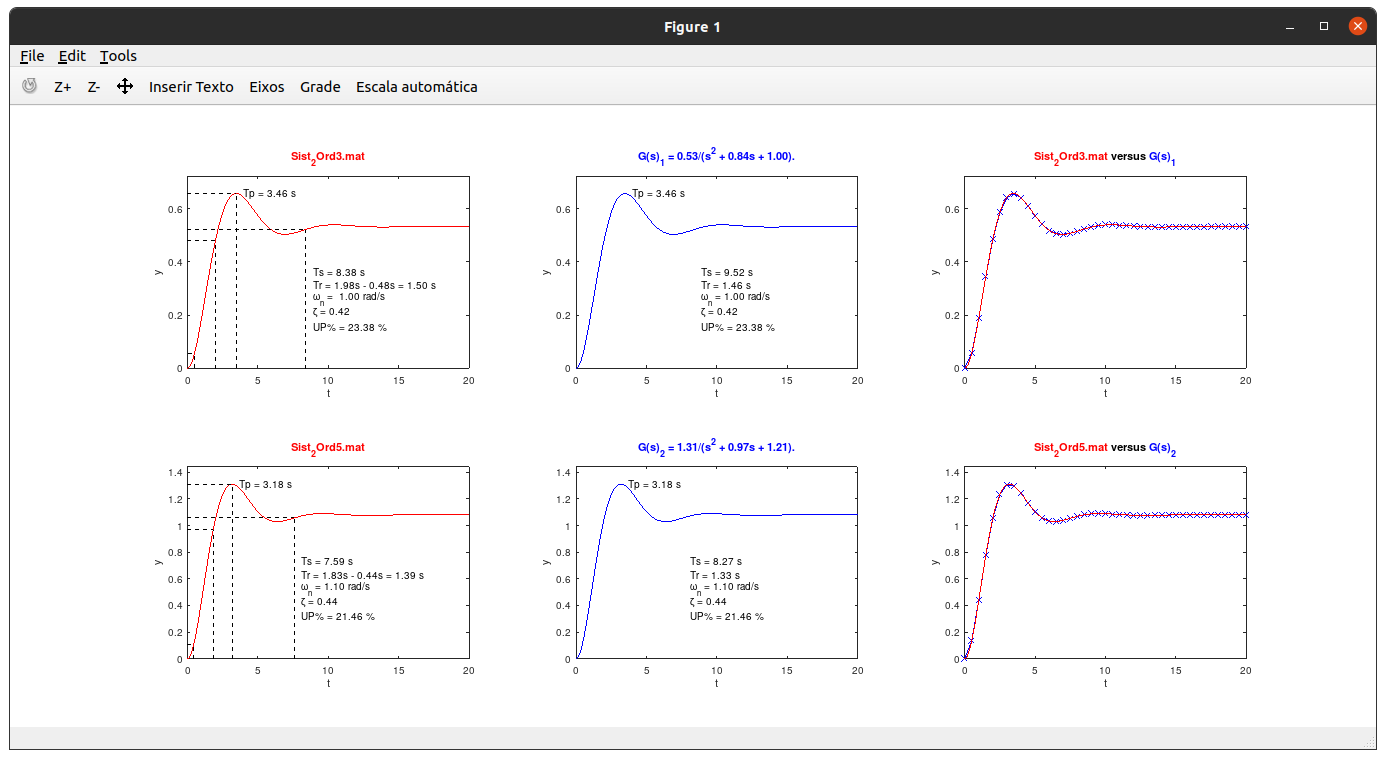1386x759 pixels.
Task: Activate the Z- zoom-out tool
Action: point(92,87)
